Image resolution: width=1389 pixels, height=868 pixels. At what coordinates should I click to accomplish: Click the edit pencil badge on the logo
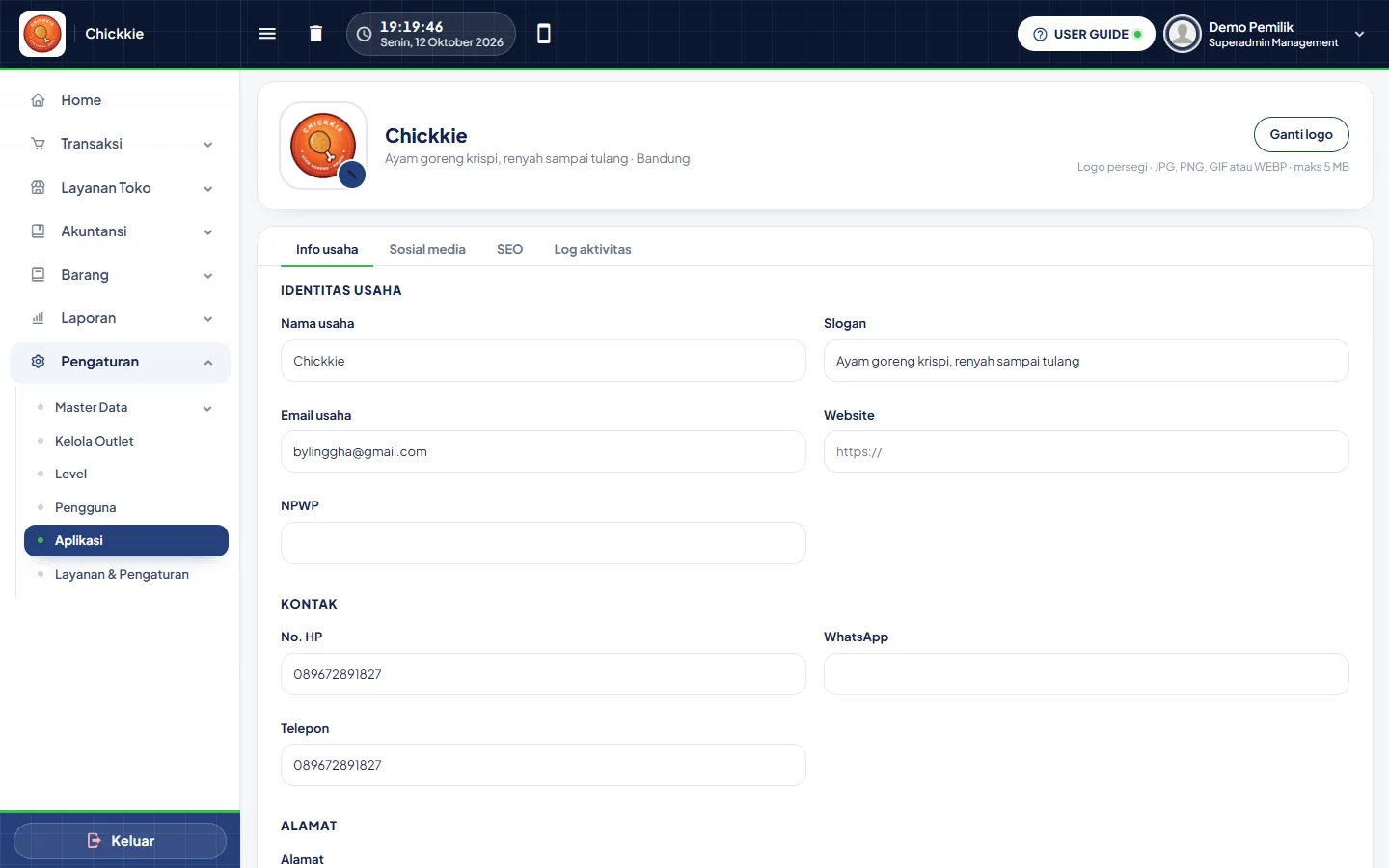[x=352, y=175]
